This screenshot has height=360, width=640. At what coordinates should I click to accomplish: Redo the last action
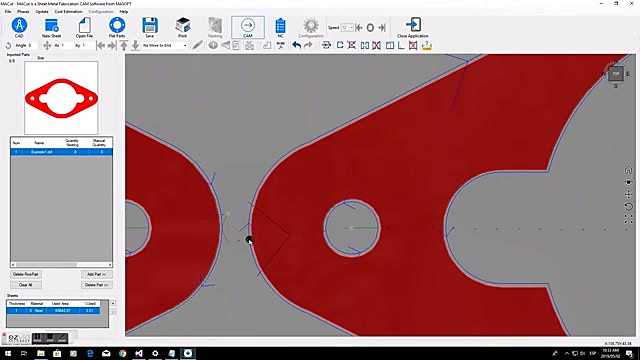coord(308,45)
